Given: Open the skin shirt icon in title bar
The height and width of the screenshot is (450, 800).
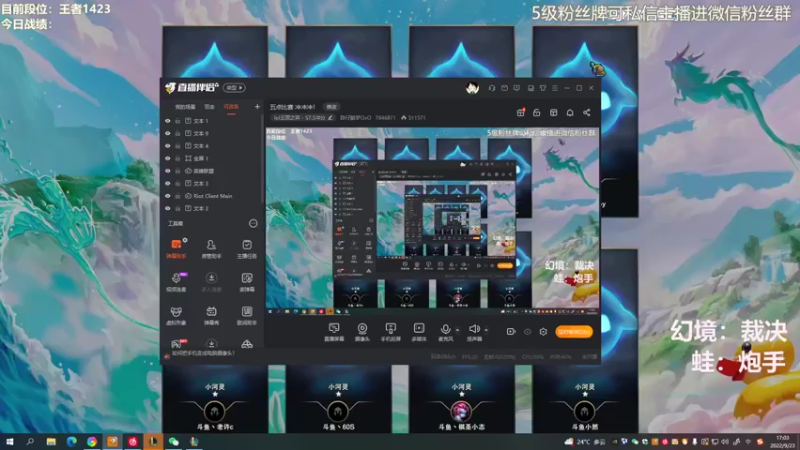Looking at the screenshot, I should coord(543,88).
